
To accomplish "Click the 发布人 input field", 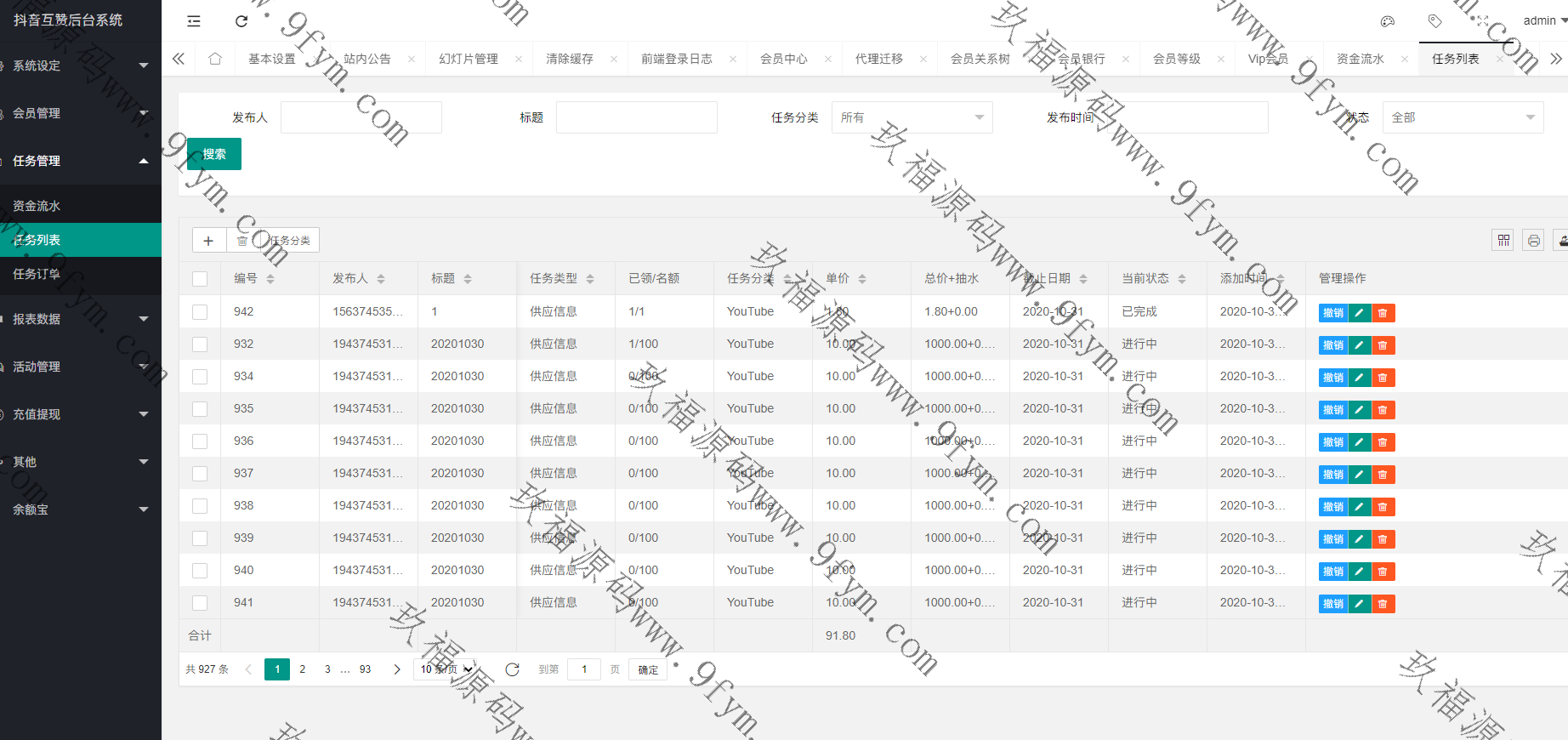I will coord(361,117).
